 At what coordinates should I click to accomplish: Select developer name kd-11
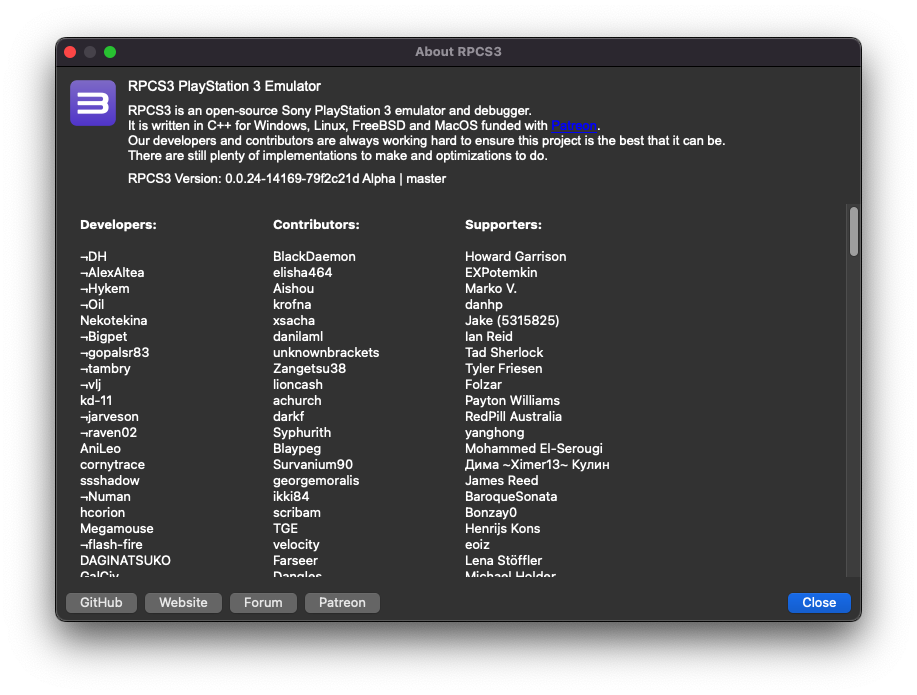click(x=96, y=401)
